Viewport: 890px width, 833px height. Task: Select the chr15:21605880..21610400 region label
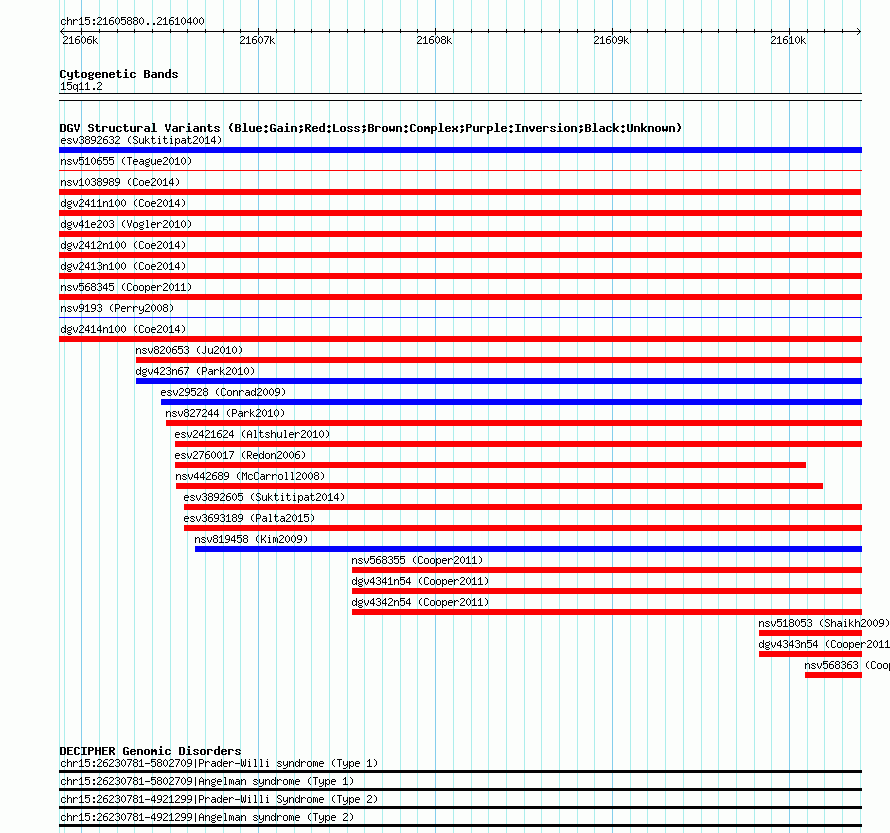132,22
